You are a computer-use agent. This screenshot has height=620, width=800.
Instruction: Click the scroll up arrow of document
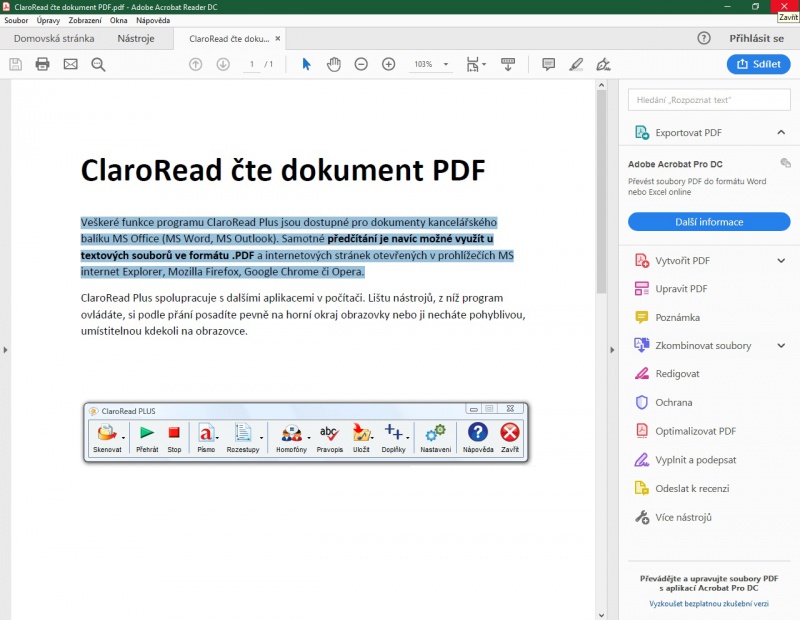[602, 85]
